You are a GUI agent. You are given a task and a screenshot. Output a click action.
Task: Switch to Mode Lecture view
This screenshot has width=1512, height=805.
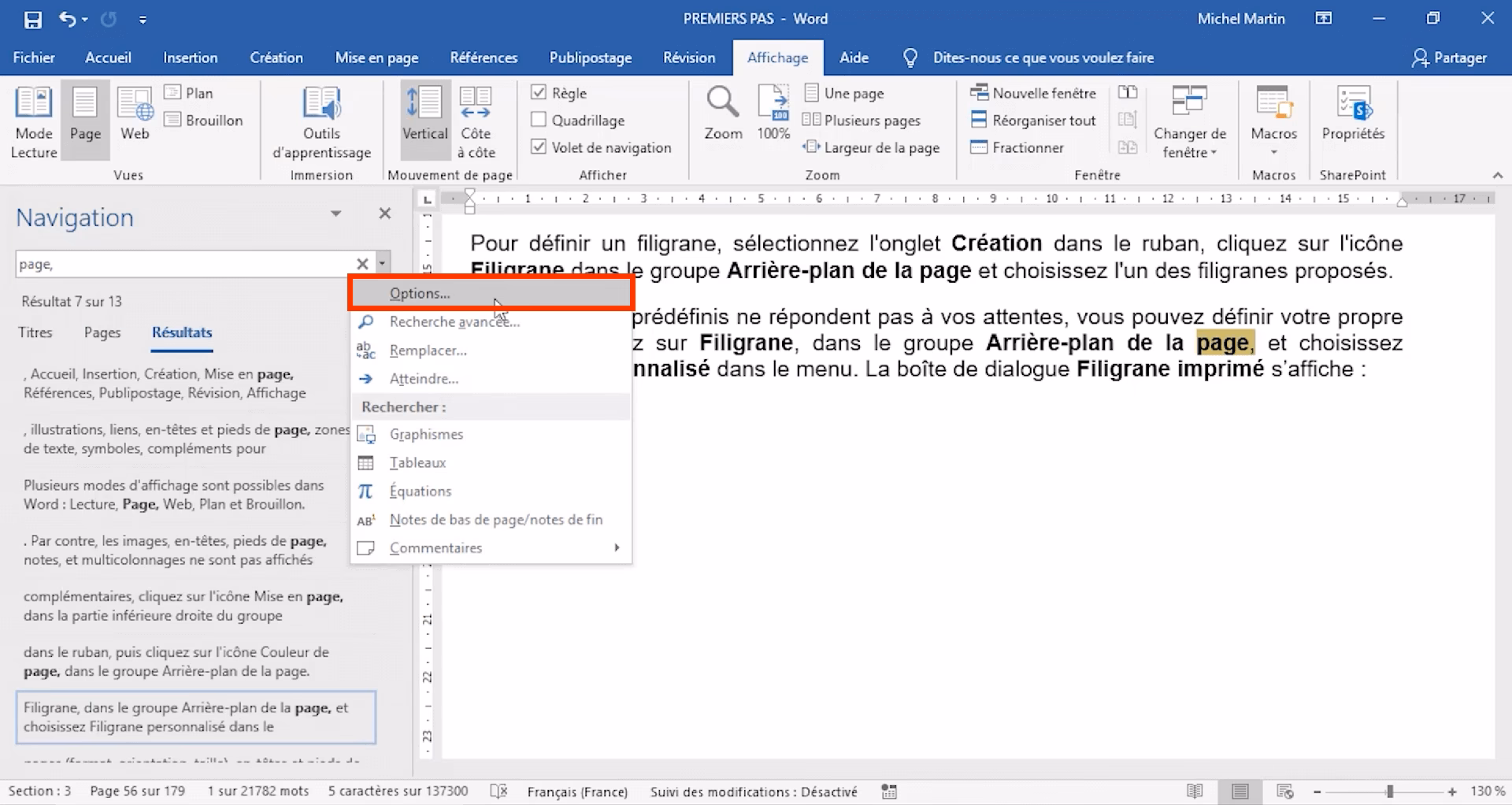[33, 120]
